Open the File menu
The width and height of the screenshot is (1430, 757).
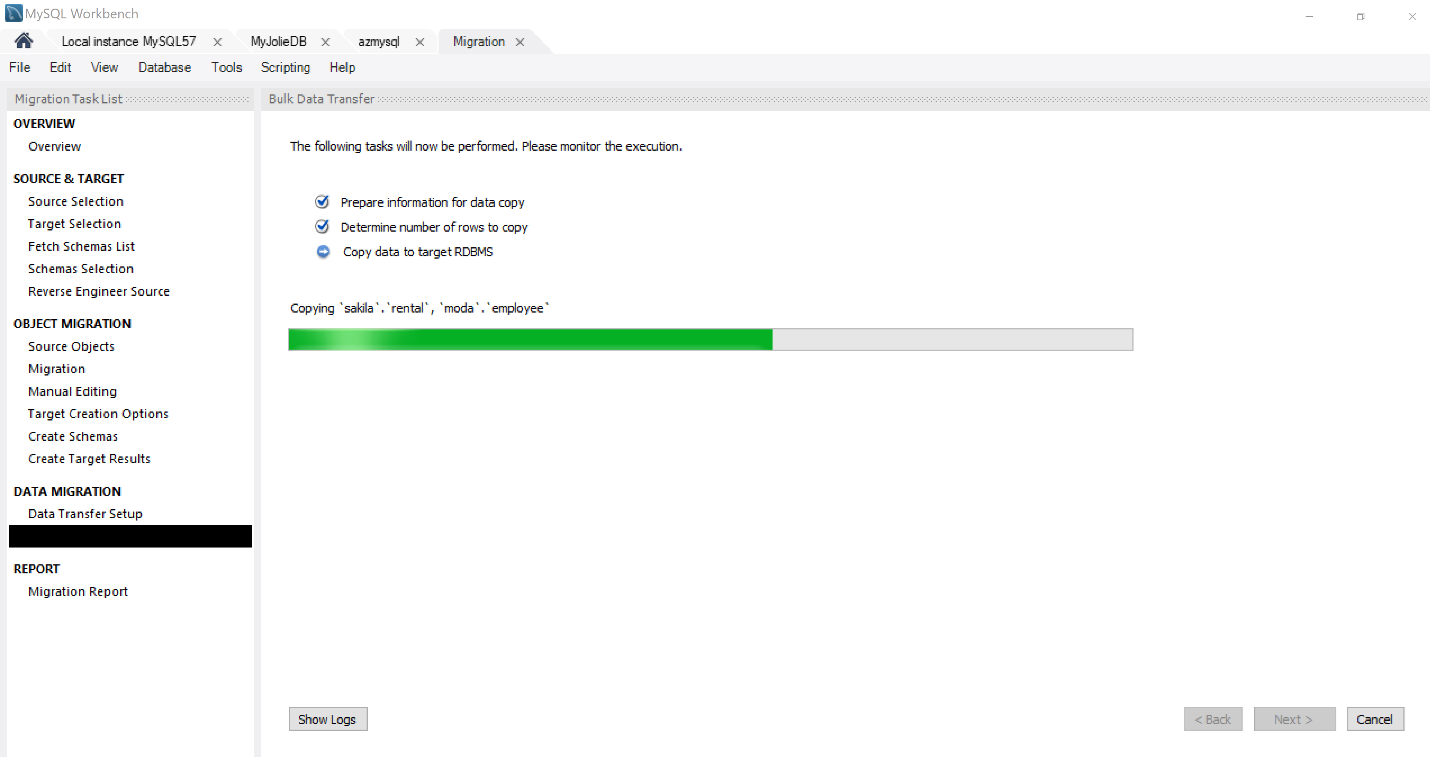[x=20, y=67]
